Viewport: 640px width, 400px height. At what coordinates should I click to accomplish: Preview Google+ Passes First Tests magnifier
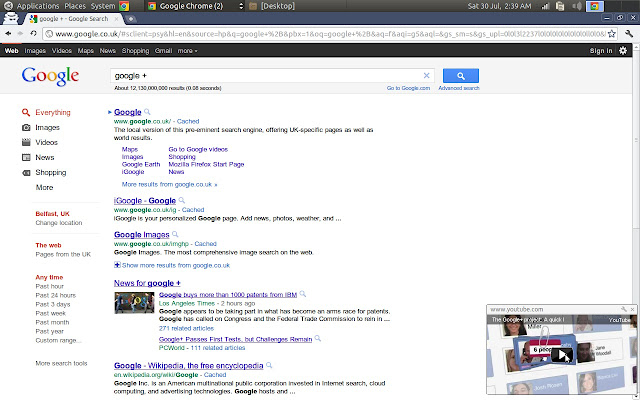pos(318,338)
